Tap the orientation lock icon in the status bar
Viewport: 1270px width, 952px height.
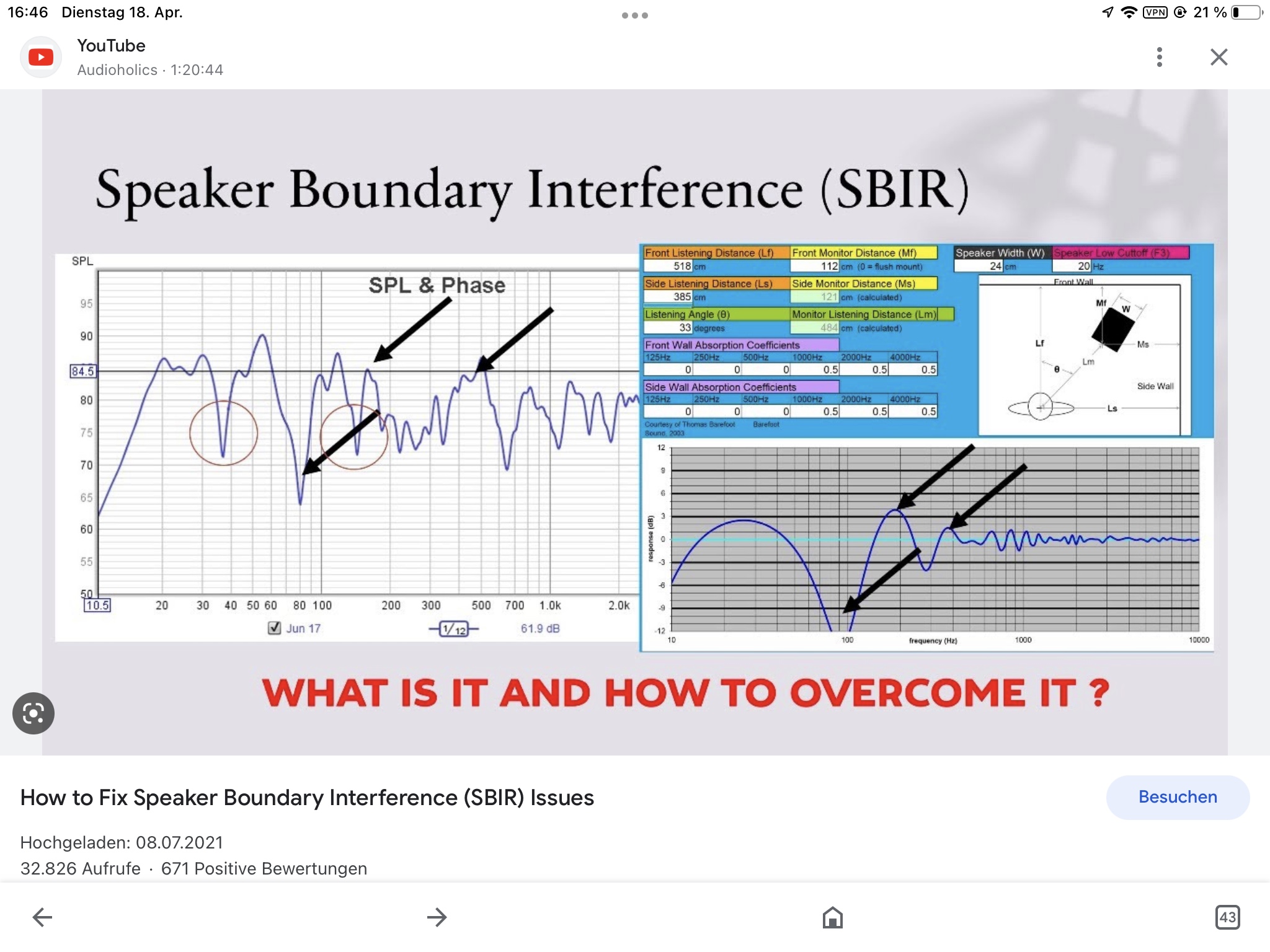(1180, 12)
